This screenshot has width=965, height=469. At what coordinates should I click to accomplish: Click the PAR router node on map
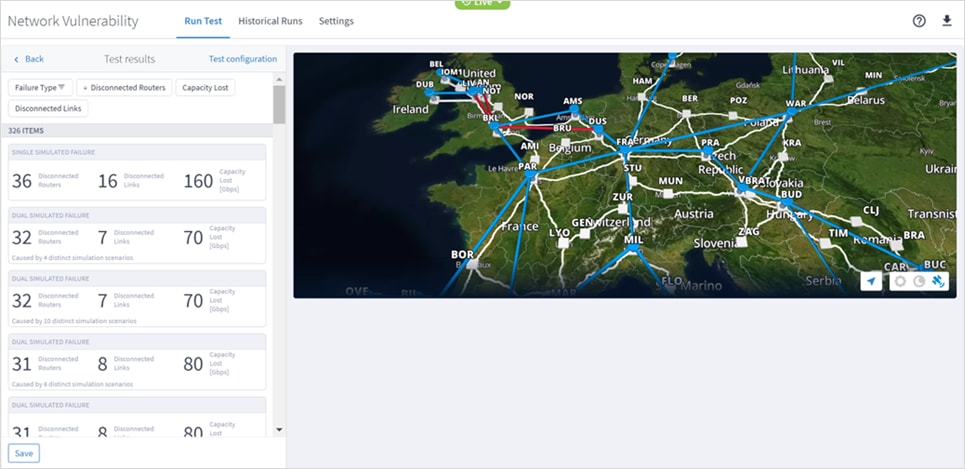tap(530, 175)
